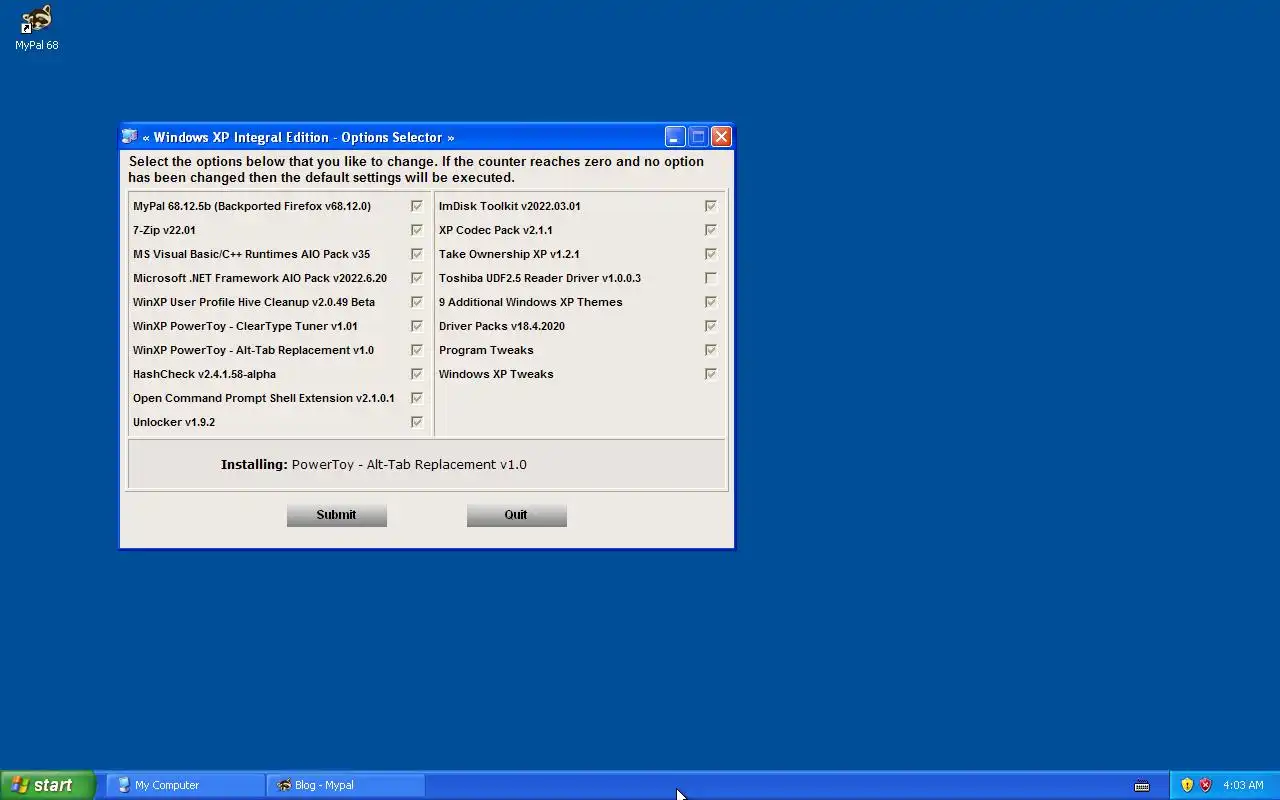Quit the Options Selector
The width and height of the screenshot is (1280, 800).
tap(516, 515)
